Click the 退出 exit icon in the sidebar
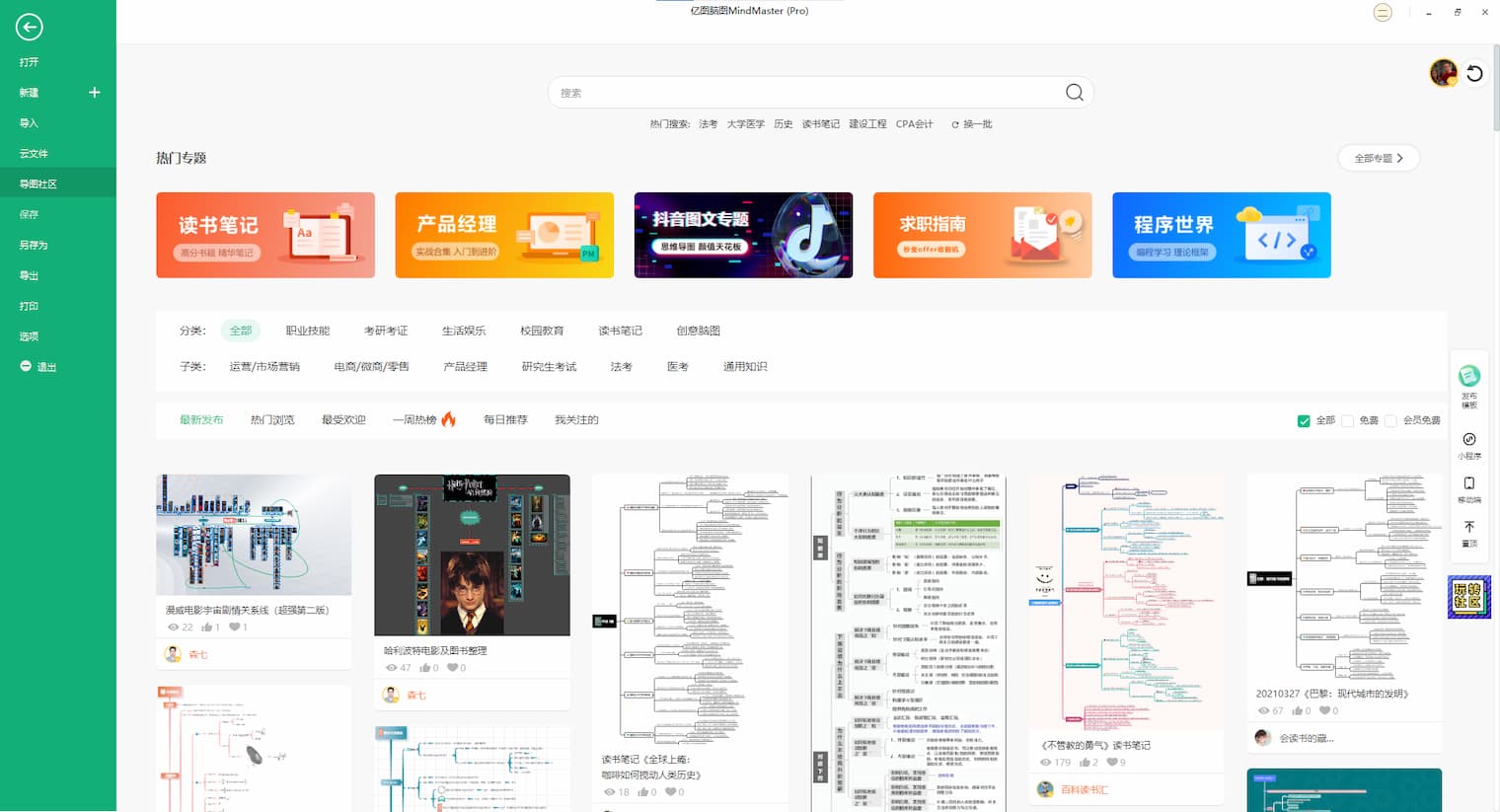Image resolution: width=1500 pixels, height=812 pixels. pos(26,366)
